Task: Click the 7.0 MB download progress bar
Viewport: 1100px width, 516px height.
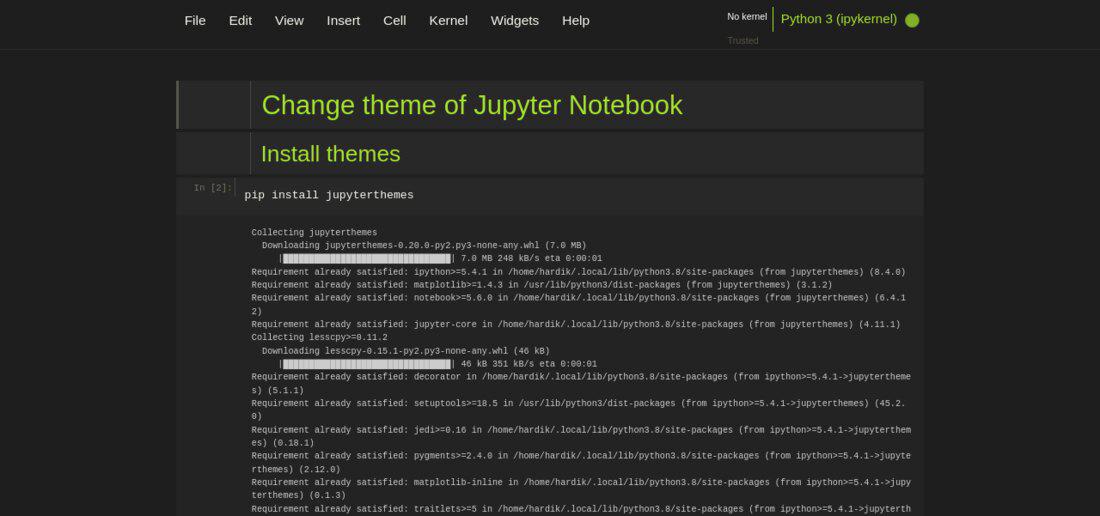Action: pos(367,259)
